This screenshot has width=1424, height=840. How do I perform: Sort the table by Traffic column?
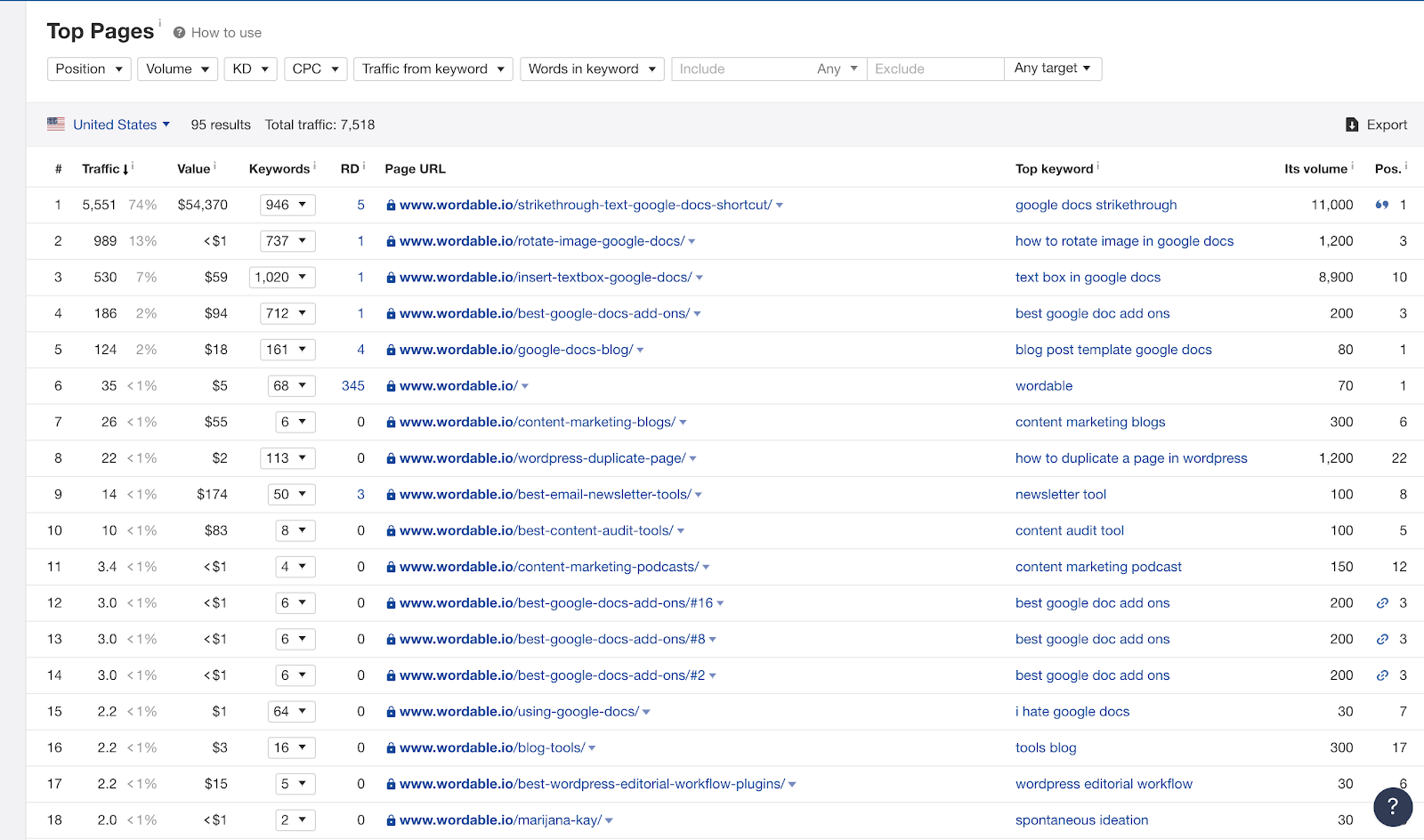(105, 169)
